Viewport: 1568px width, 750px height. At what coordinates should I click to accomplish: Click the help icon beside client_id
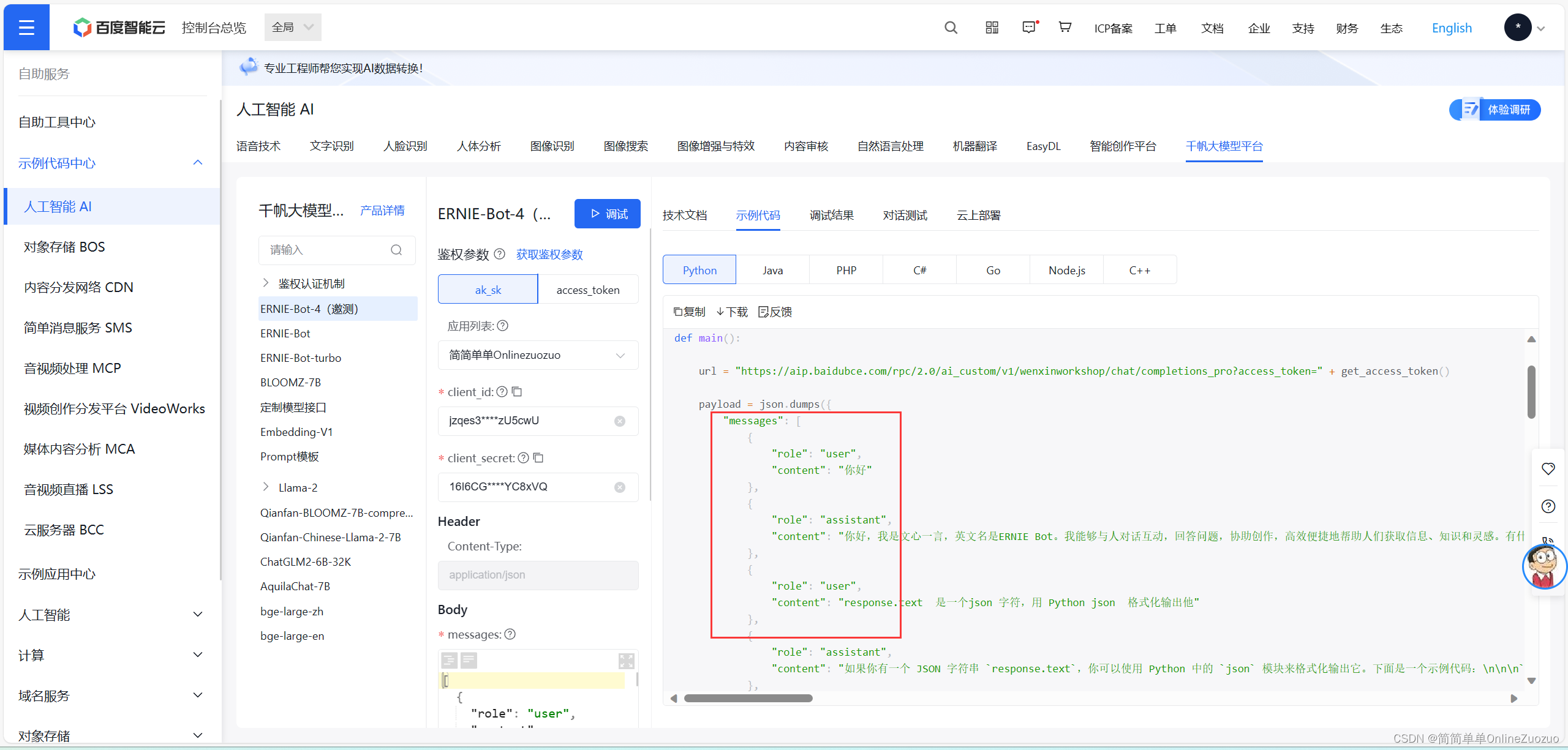coord(502,392)
